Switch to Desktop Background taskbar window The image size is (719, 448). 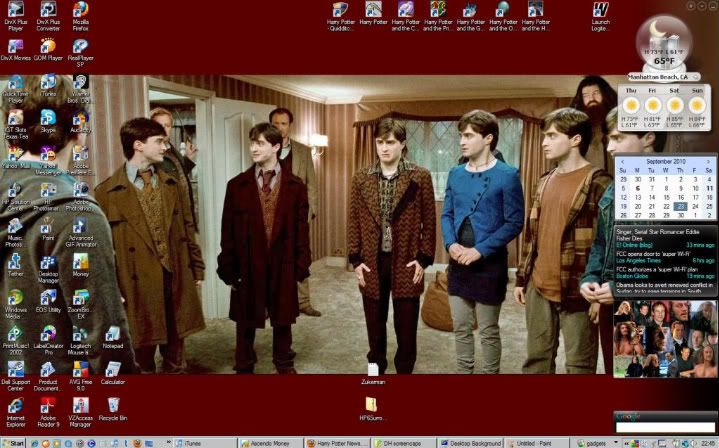click(470, 443)
